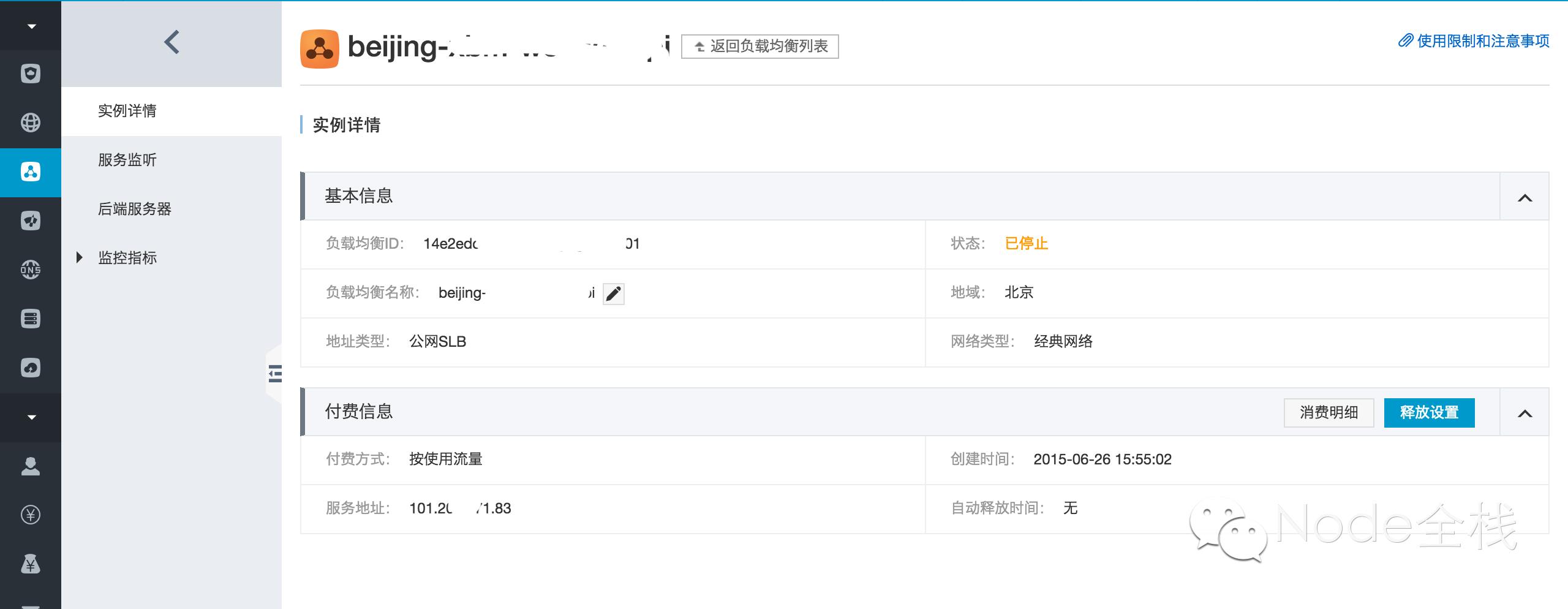Screen dimensions: 1568x609
Task: Open the user account icon in sidebar
Action: tap(31, 466)
